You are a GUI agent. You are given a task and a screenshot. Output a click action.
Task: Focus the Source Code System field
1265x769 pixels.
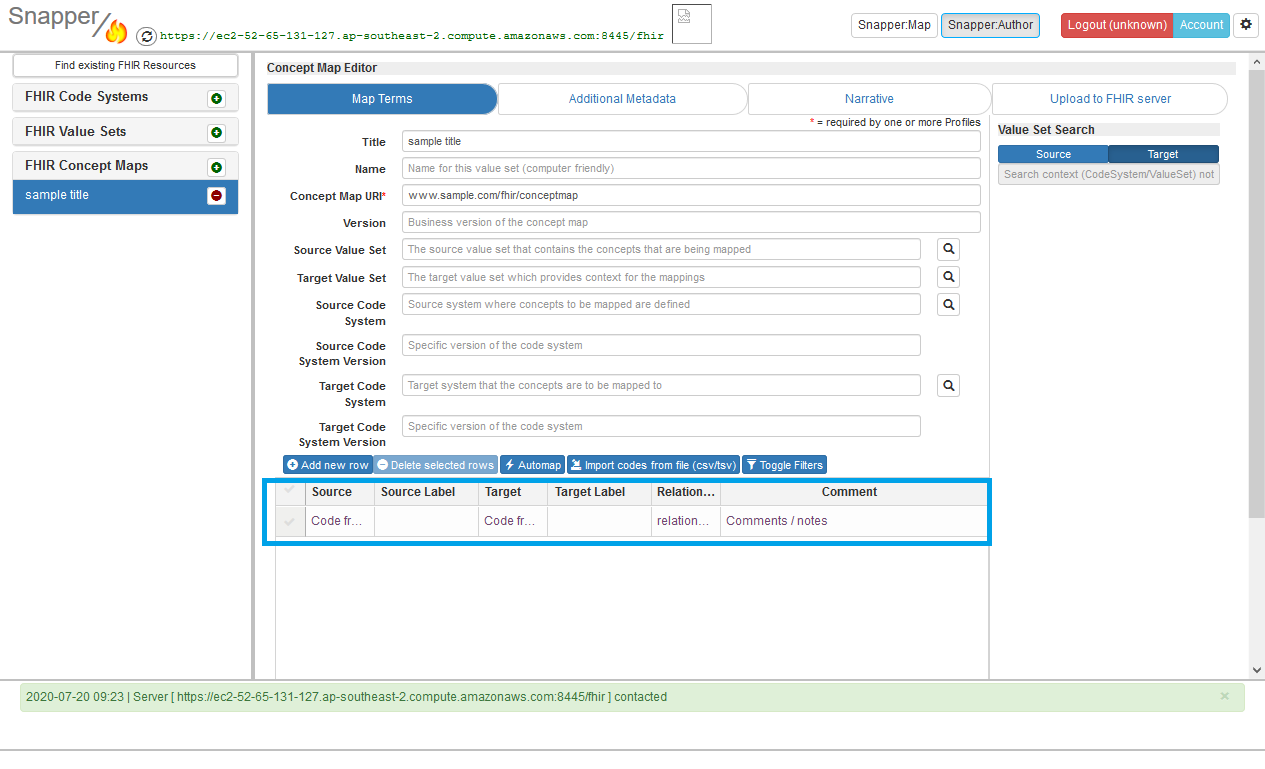point(661,304)
